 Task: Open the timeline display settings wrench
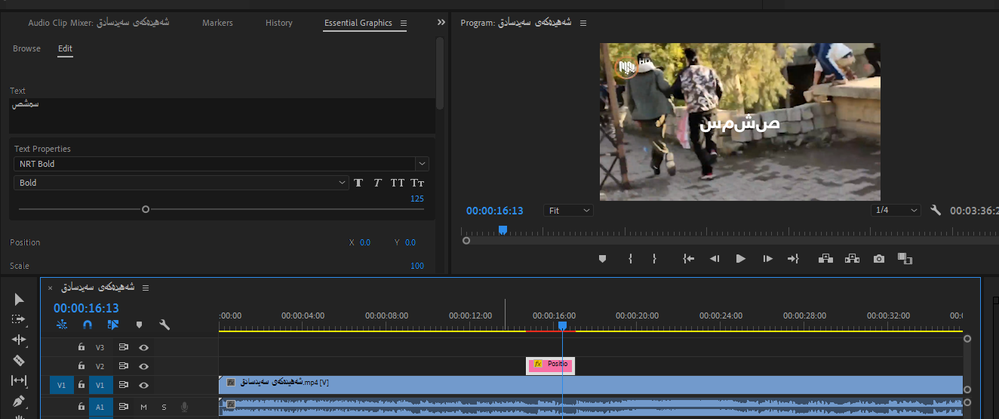pyautogui.click(x=164, y=325)
